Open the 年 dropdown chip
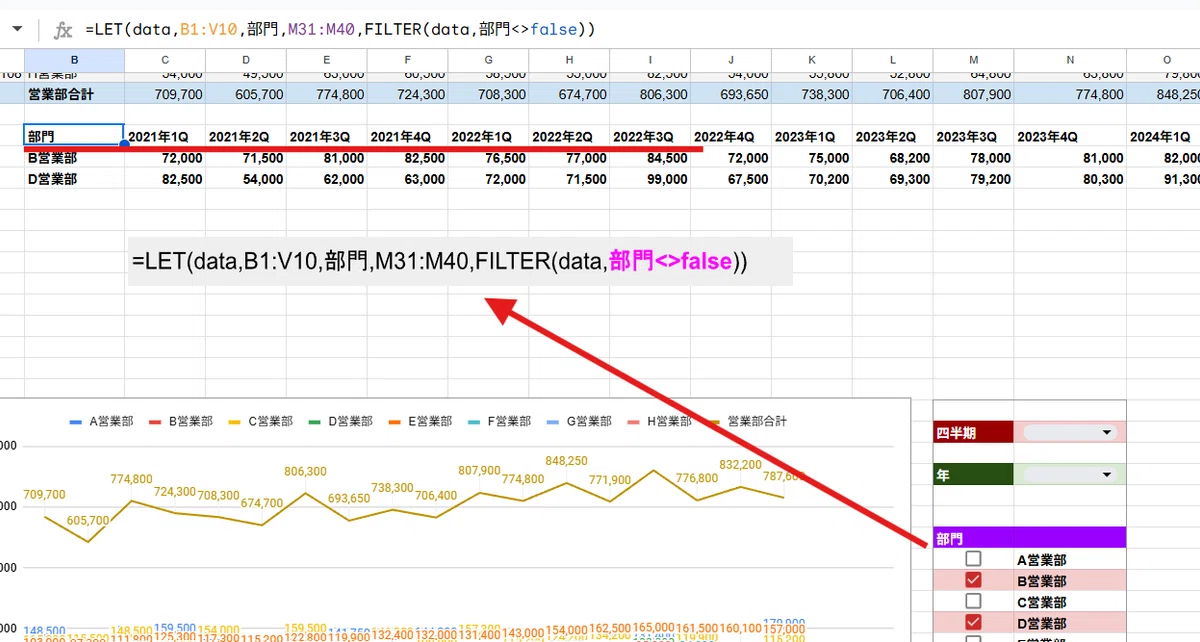The height and width of the screenshot is (642, 1200). 1069,475
